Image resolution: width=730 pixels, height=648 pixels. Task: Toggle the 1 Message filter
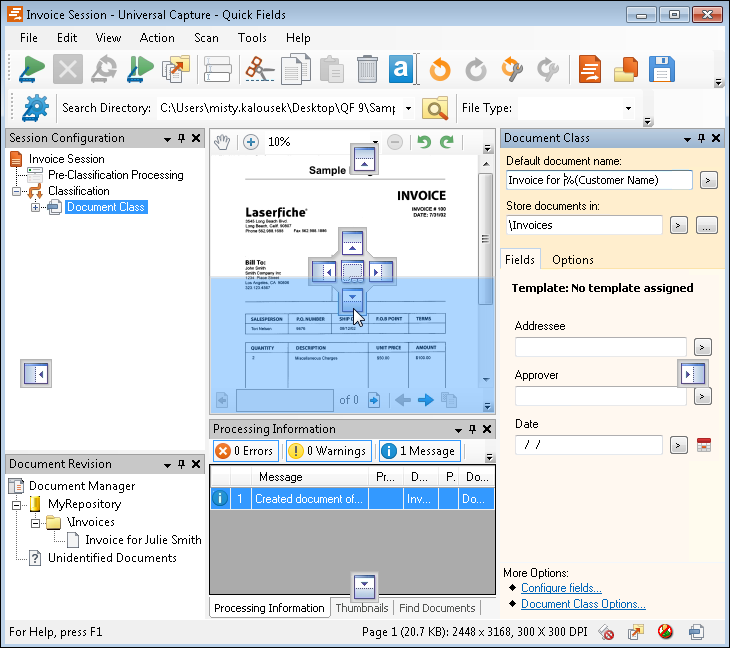[x=419, y=451]
